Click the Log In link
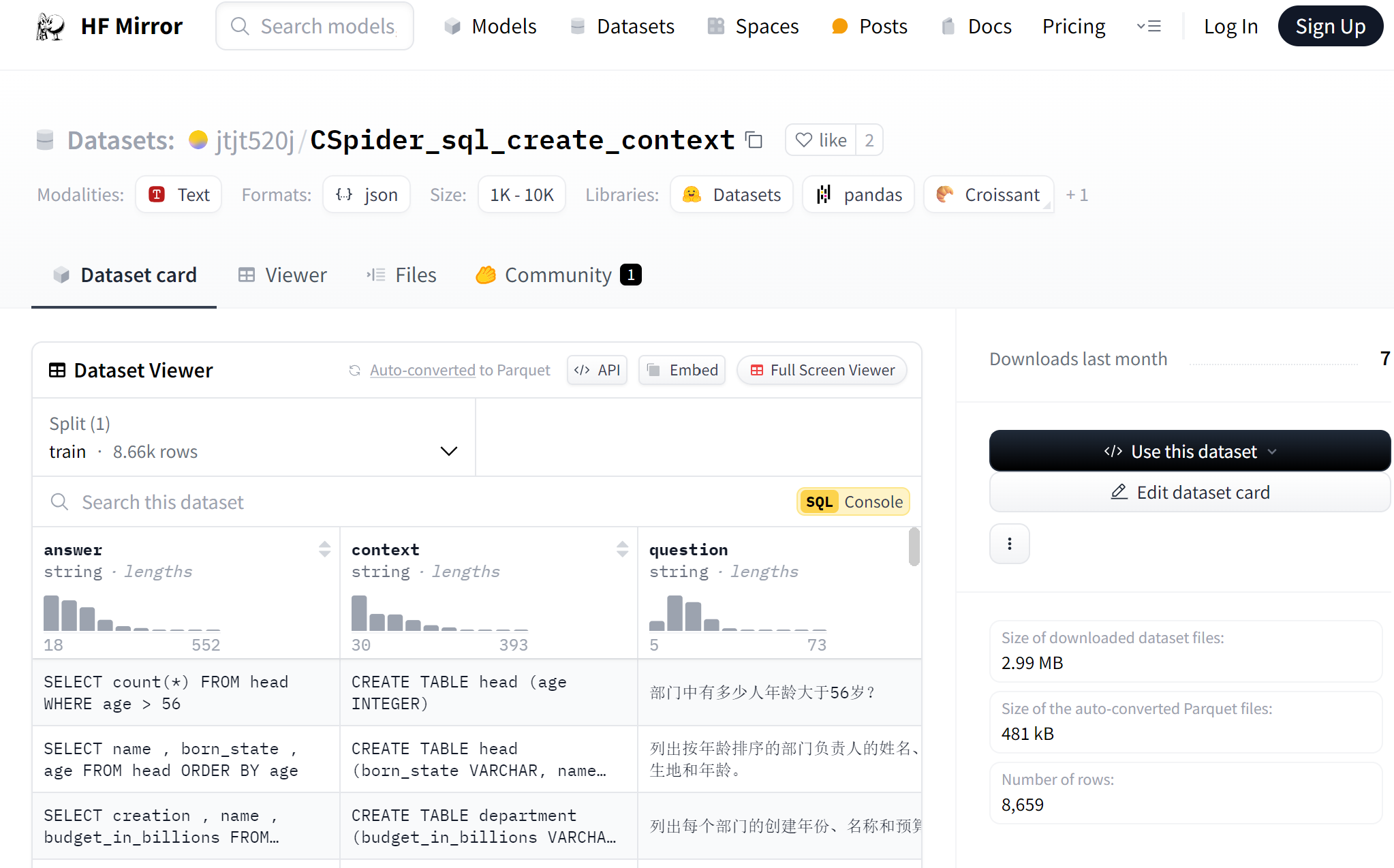 point(1230,27)
